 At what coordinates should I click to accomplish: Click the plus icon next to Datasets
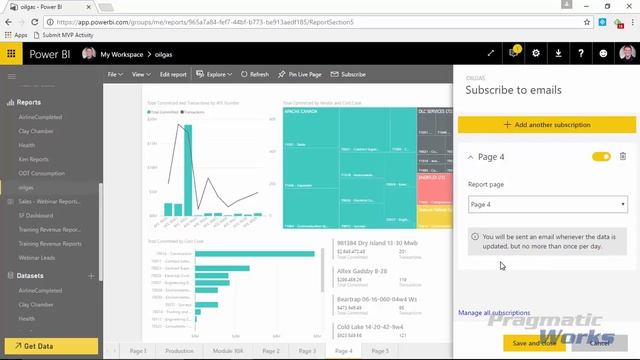(91, 276)
